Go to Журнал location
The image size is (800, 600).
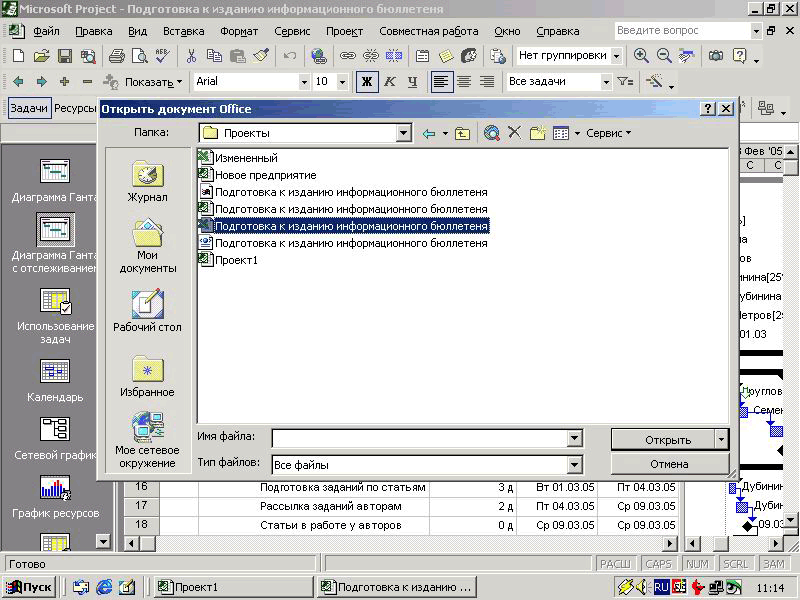pyautogui.click(x=147, y=182)
